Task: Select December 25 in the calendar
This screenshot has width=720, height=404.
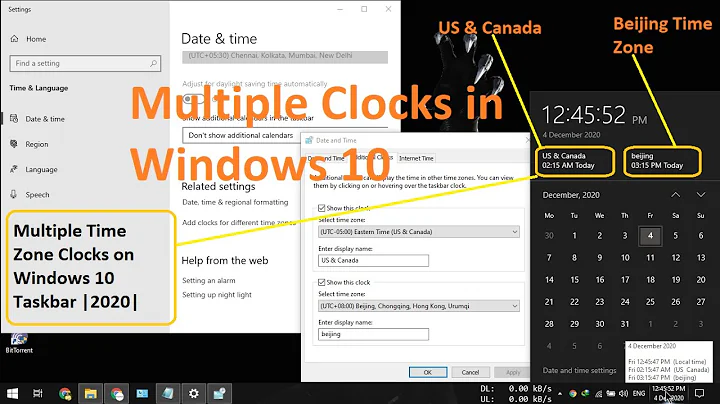Action: 650,302
